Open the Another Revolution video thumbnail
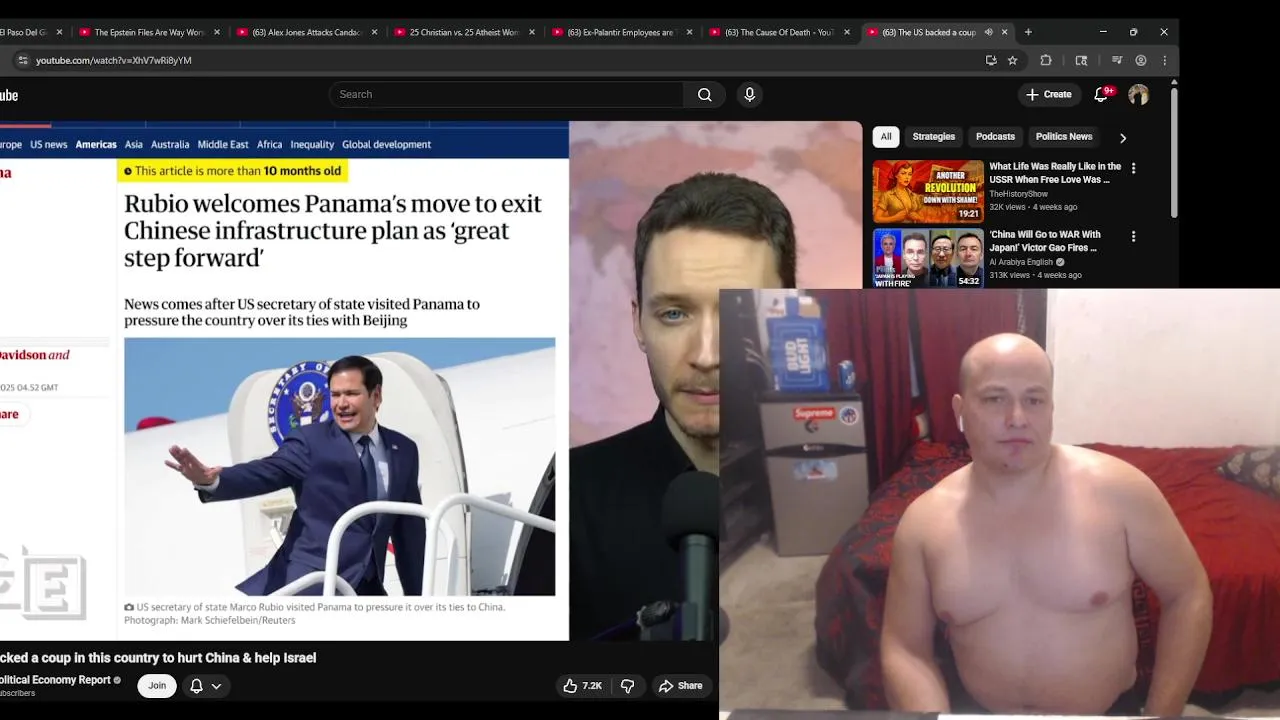This screenshot has height=720, width=1280. pos(928,191)
